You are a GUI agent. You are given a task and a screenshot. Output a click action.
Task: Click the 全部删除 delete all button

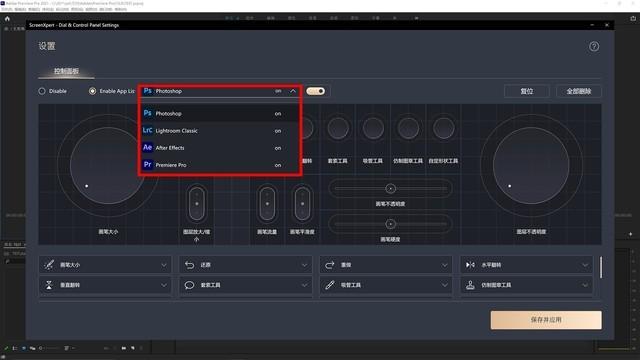click(579, 91)
